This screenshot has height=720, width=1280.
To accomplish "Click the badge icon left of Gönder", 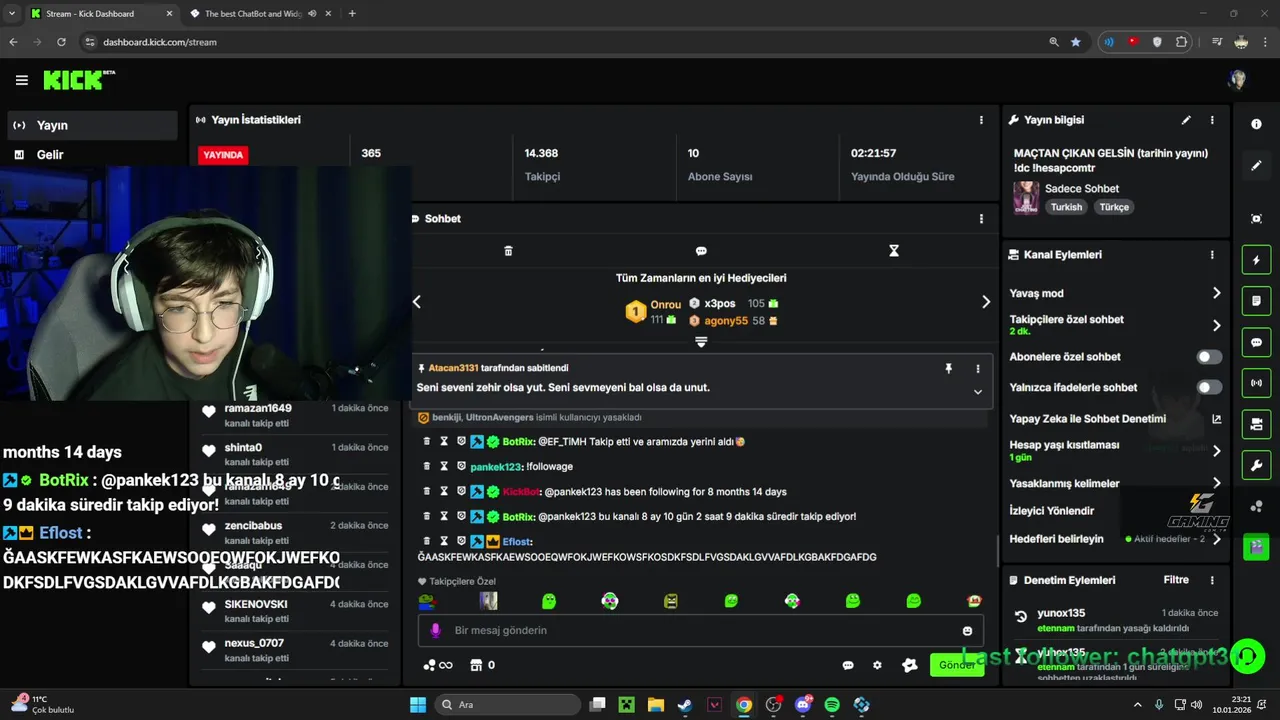I will (x=910, y=665).
